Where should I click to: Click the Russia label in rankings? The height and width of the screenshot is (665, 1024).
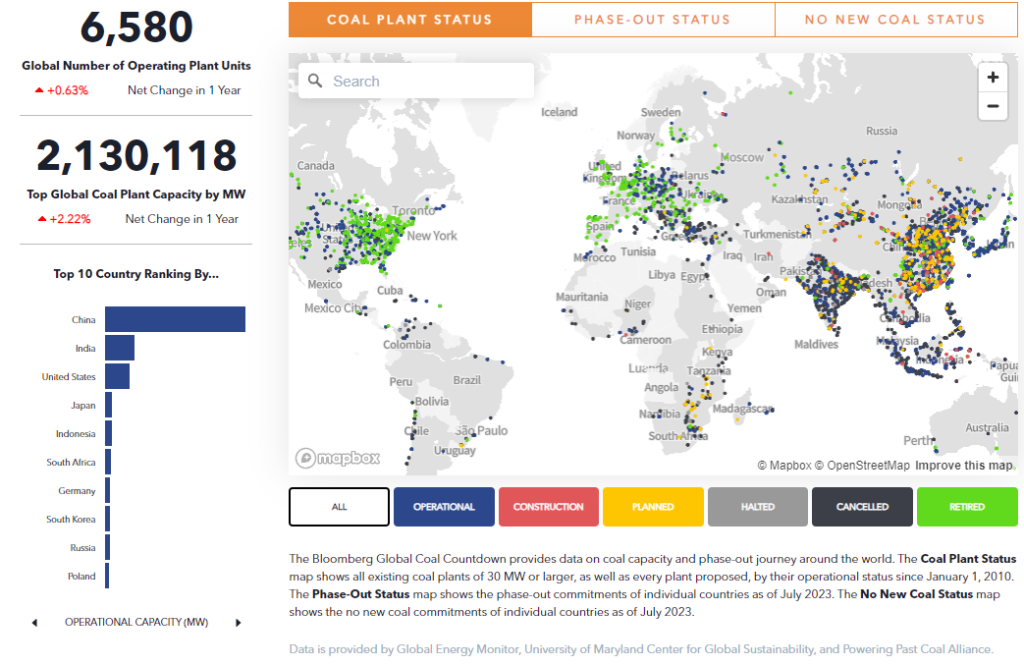pos(83,547)
